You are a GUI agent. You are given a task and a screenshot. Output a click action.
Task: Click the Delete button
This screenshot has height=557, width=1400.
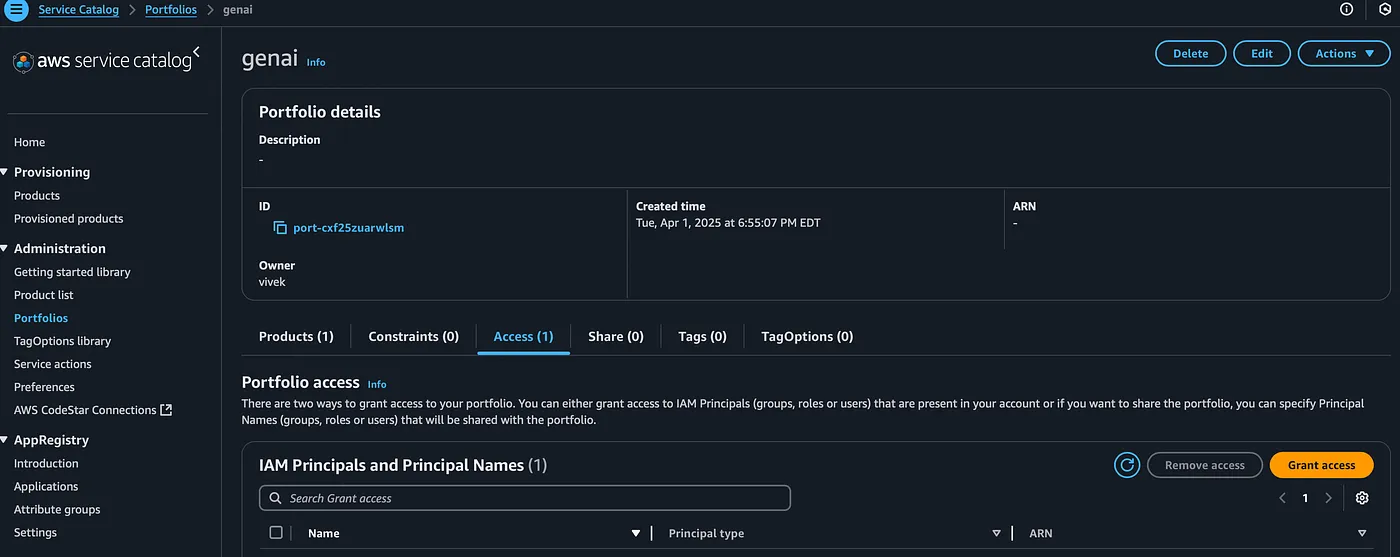(1190, 54)
